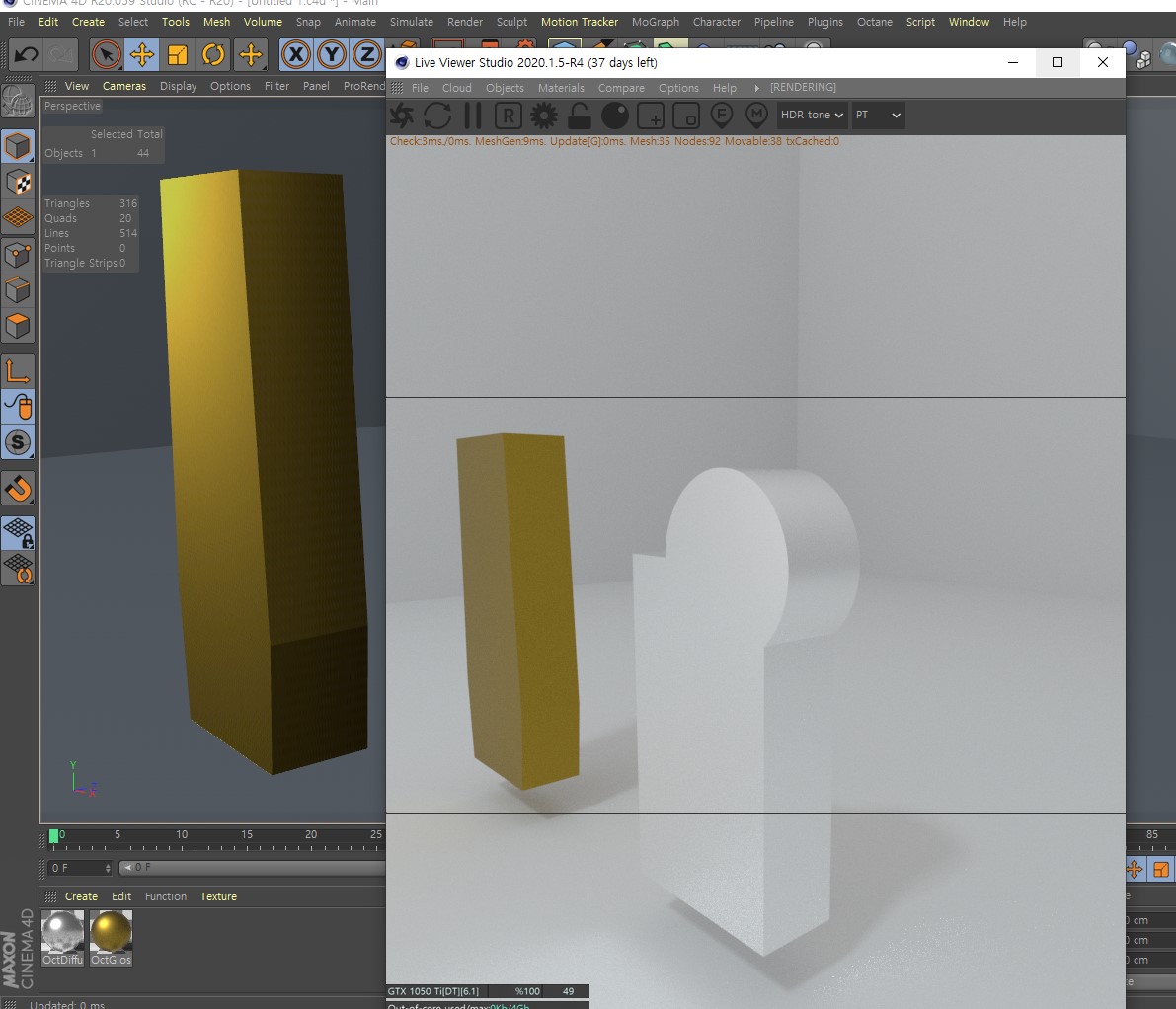1176x1009 pixels.
Task: Toggle the Live Viewer lock resolution icon
Action: [579, 116]
